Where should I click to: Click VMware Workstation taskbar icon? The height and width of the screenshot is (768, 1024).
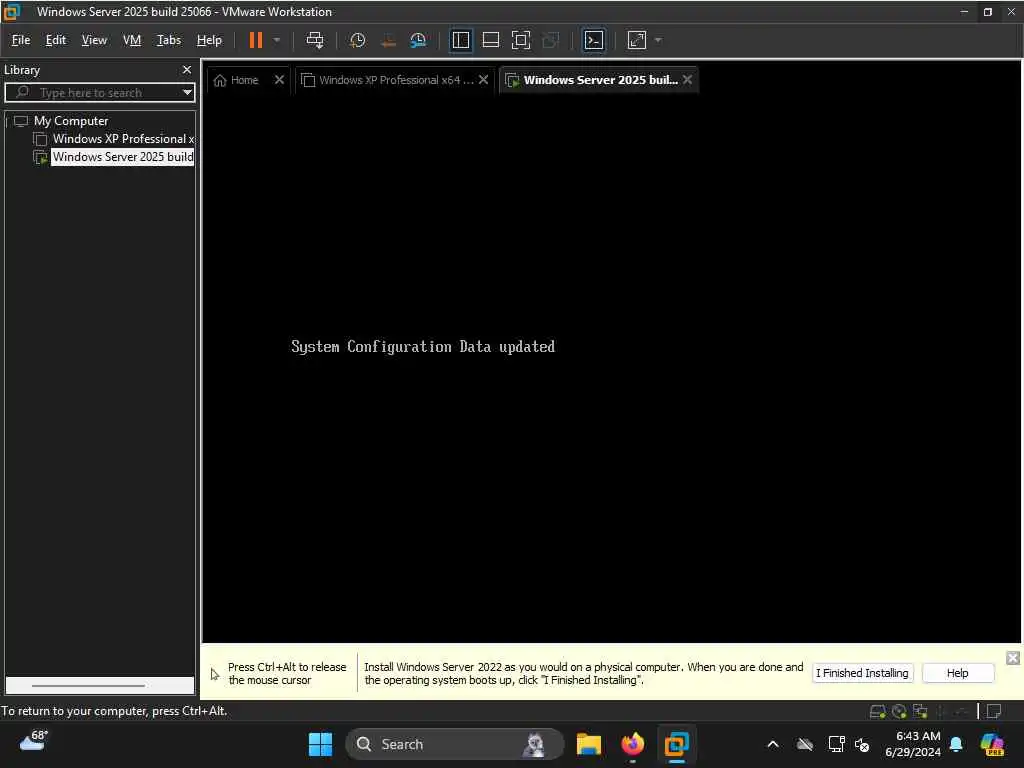click(677, 744)
